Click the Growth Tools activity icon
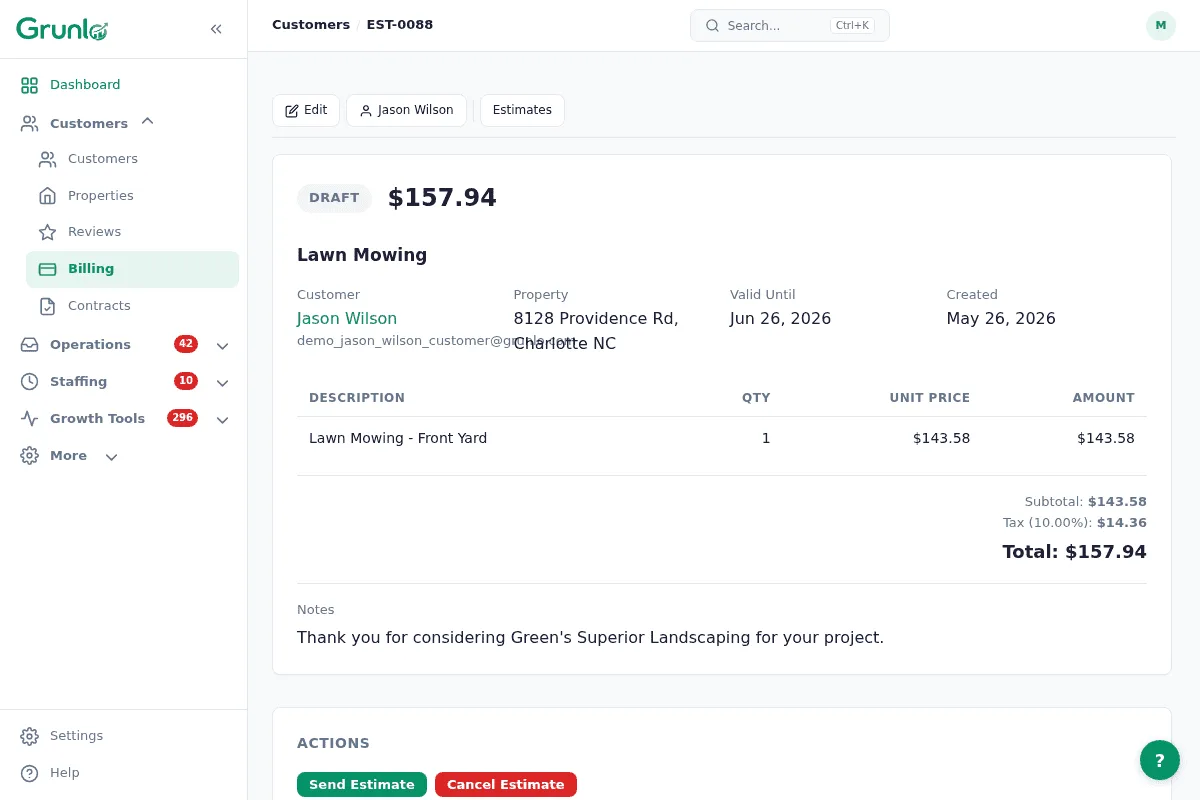The height and width of the screenshot is (800, 1200). [30, 419]
